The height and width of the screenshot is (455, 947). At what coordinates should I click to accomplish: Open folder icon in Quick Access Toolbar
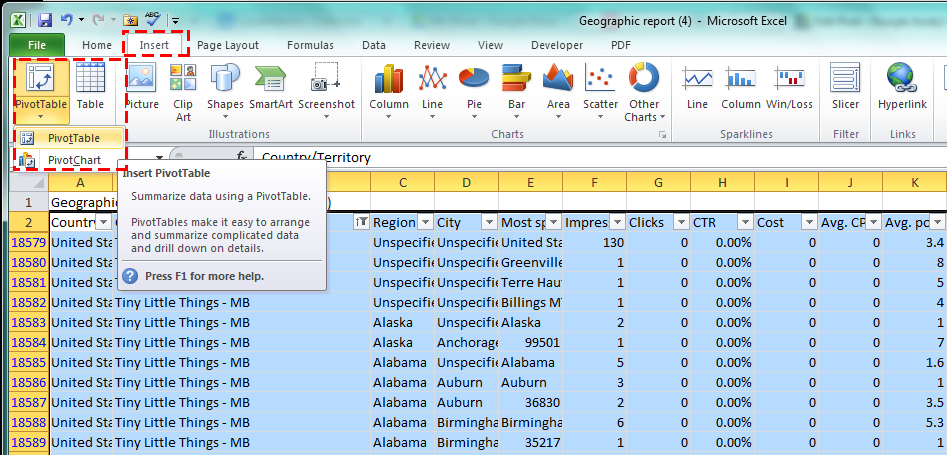129,21
